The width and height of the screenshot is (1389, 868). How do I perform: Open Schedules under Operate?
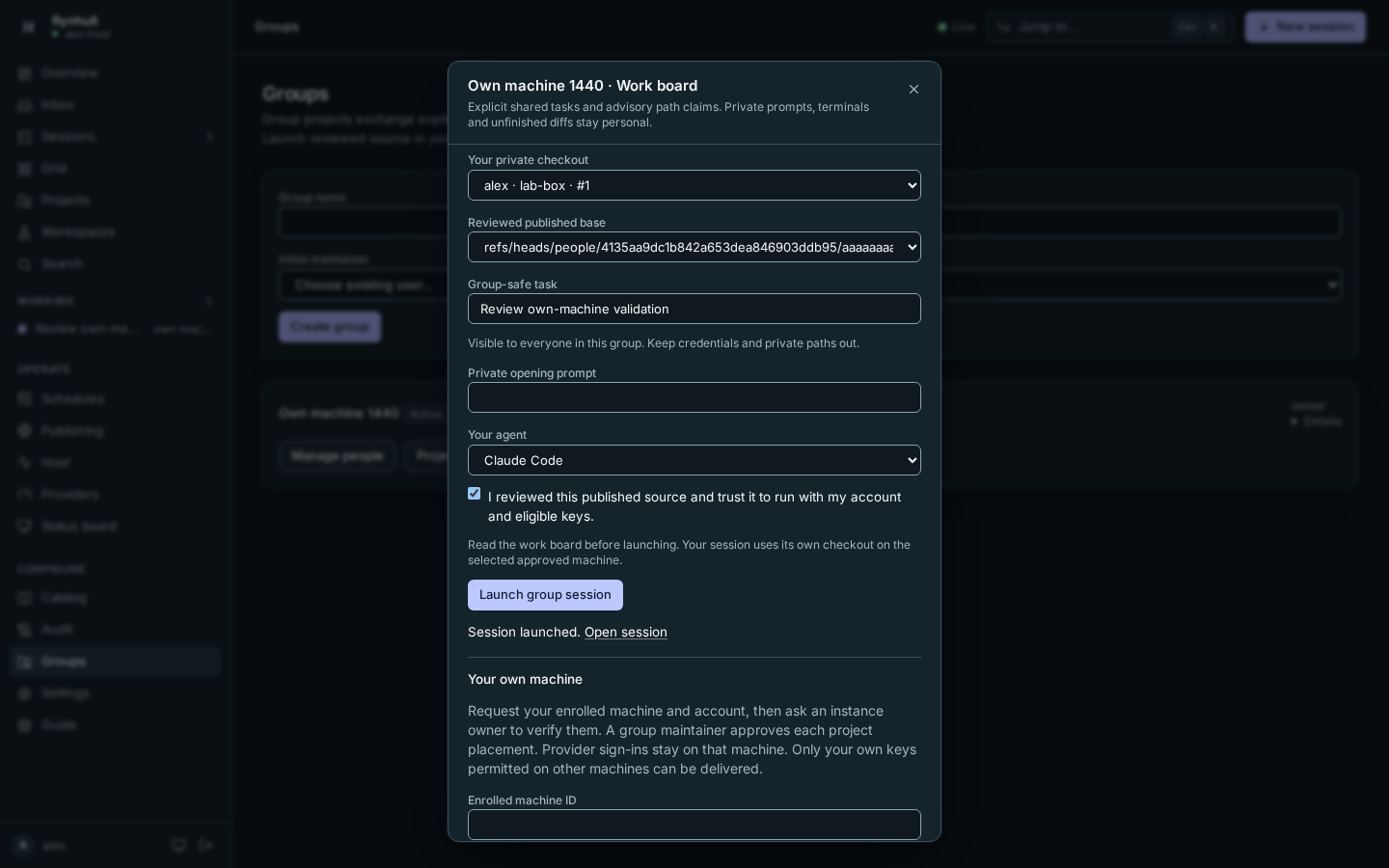click(x=116, y=399)
